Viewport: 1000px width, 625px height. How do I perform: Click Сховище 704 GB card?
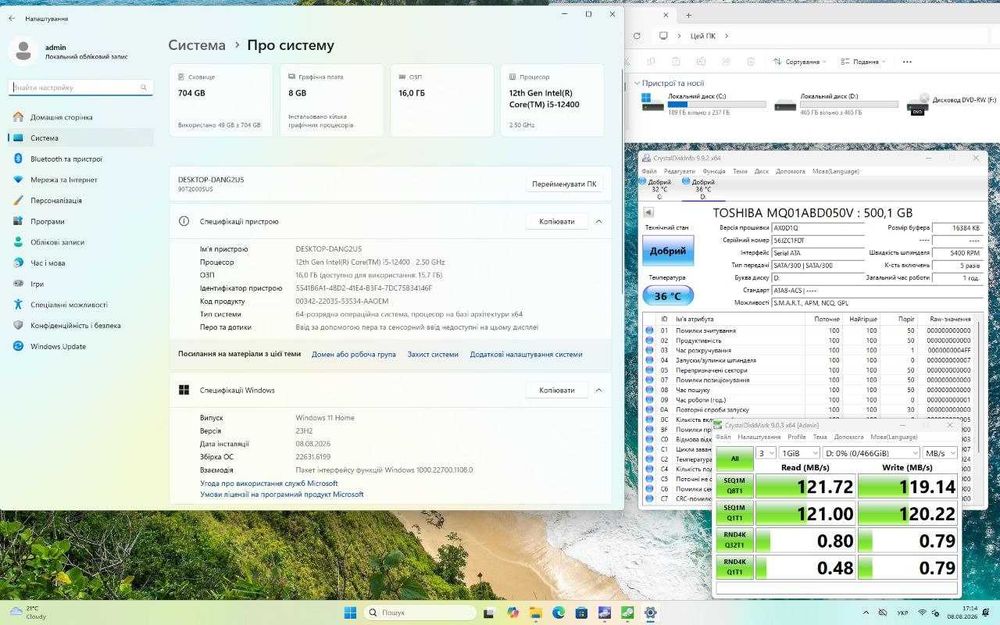[221, 100]
